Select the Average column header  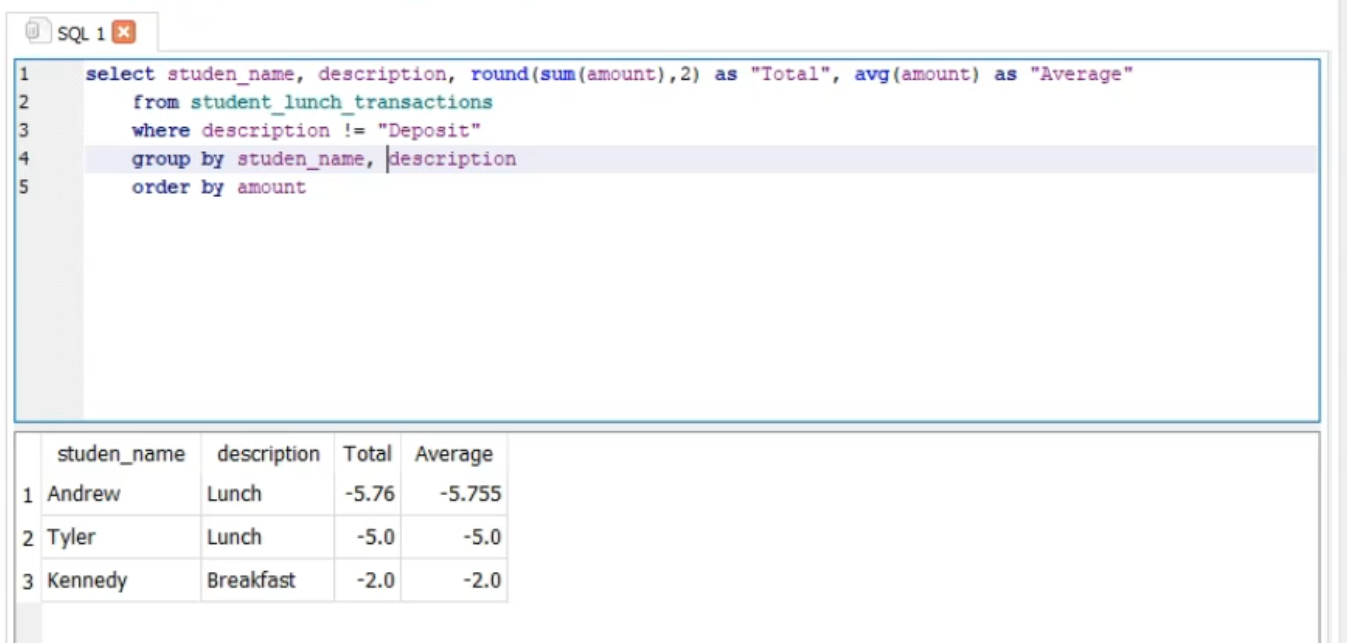tap(454, 454)
